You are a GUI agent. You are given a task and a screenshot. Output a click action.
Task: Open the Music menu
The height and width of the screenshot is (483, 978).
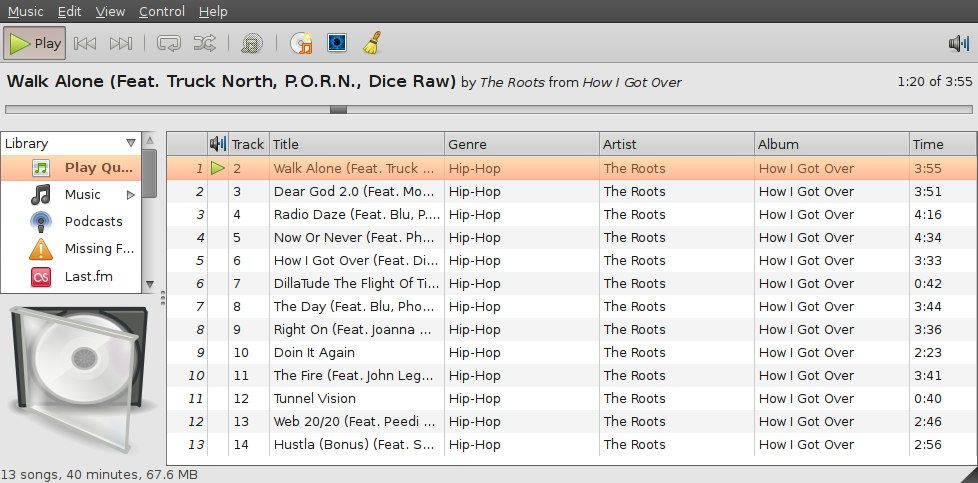[26, 11]
